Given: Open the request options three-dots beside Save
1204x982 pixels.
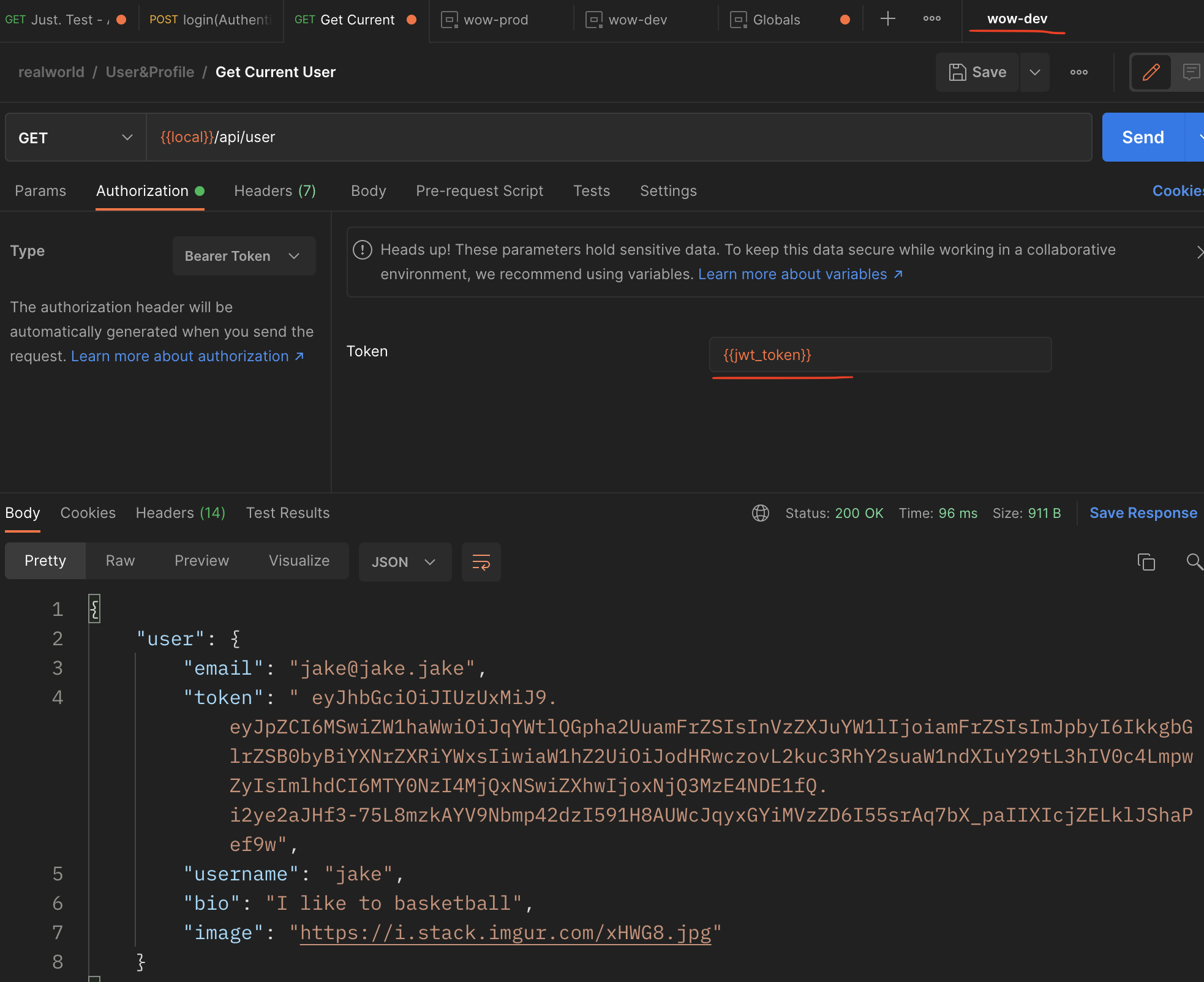Looking at the screenshot, I should (1078, 72).
